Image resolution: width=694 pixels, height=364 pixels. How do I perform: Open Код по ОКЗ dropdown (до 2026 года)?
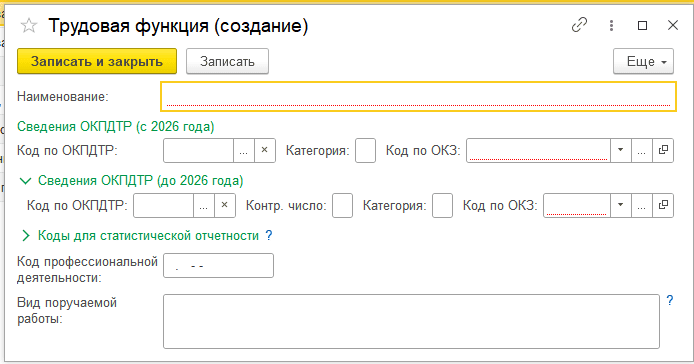pyautogui.click(x=621, y=205)
